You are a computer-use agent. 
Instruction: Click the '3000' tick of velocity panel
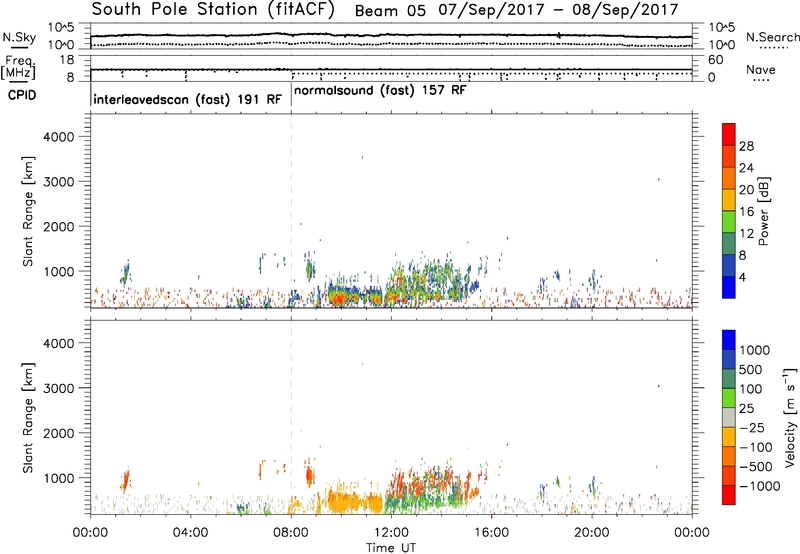tap(58, 388)
